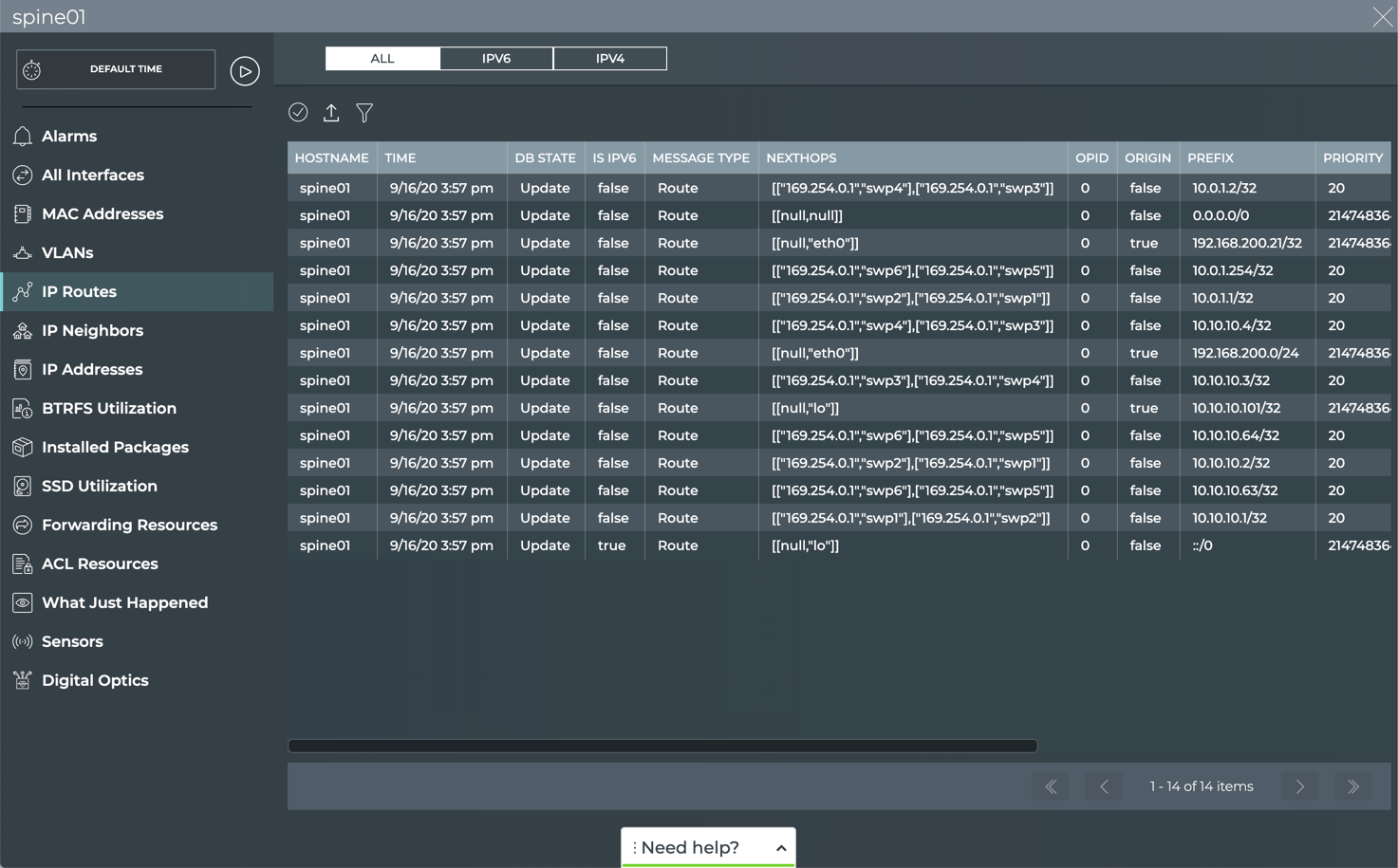This screenshot has width=1398, height=868.
Task: Expand the Need help? panel chevron
Action: pos(781,848)
